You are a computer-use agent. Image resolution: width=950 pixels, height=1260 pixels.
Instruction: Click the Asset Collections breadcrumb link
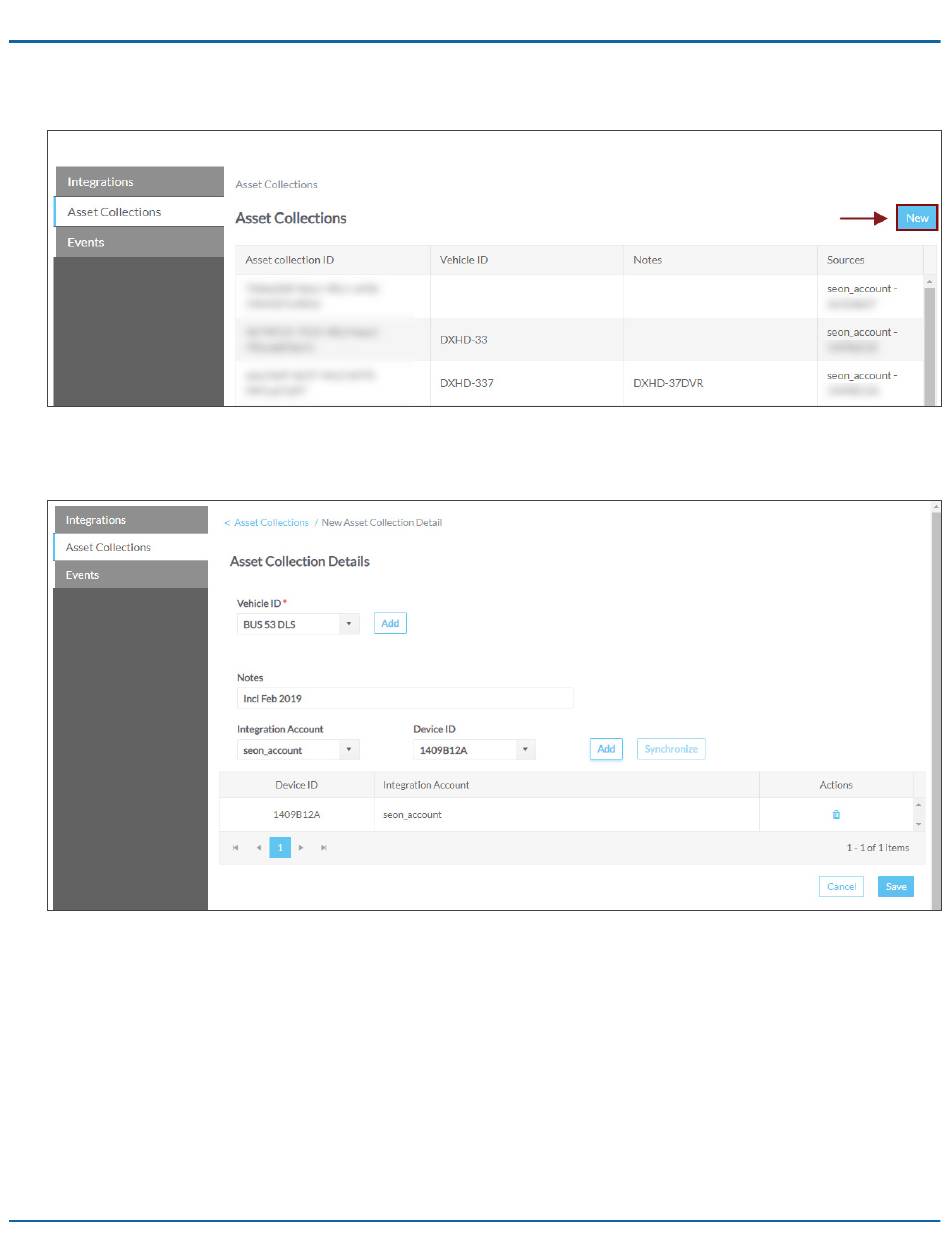click(x=271, y=523)
